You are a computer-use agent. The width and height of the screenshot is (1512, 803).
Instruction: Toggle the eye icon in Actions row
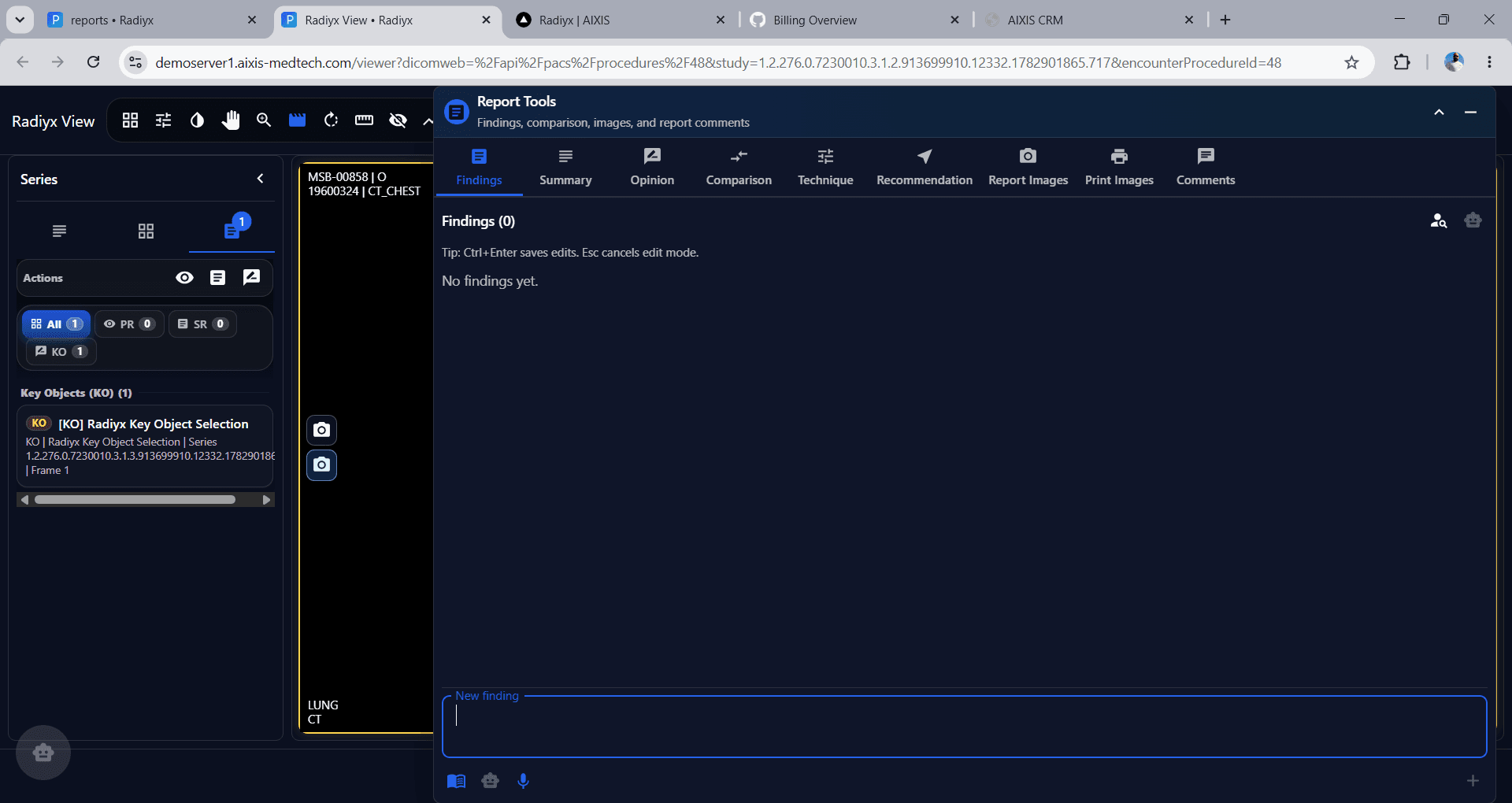184,277
